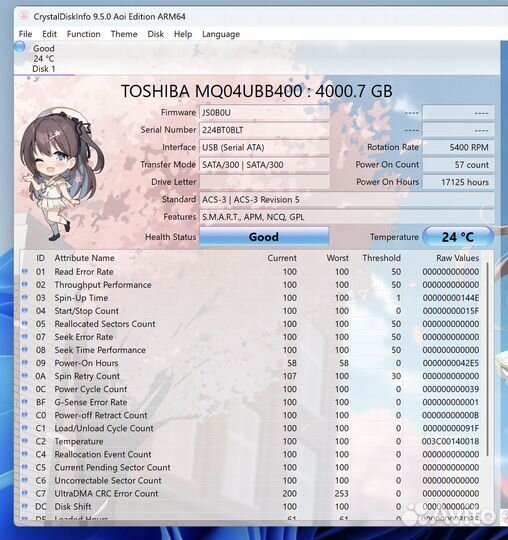This screenshot has height=540, width=508.
Task: Click raw value 0000000144E
Action: coord(450,298)
